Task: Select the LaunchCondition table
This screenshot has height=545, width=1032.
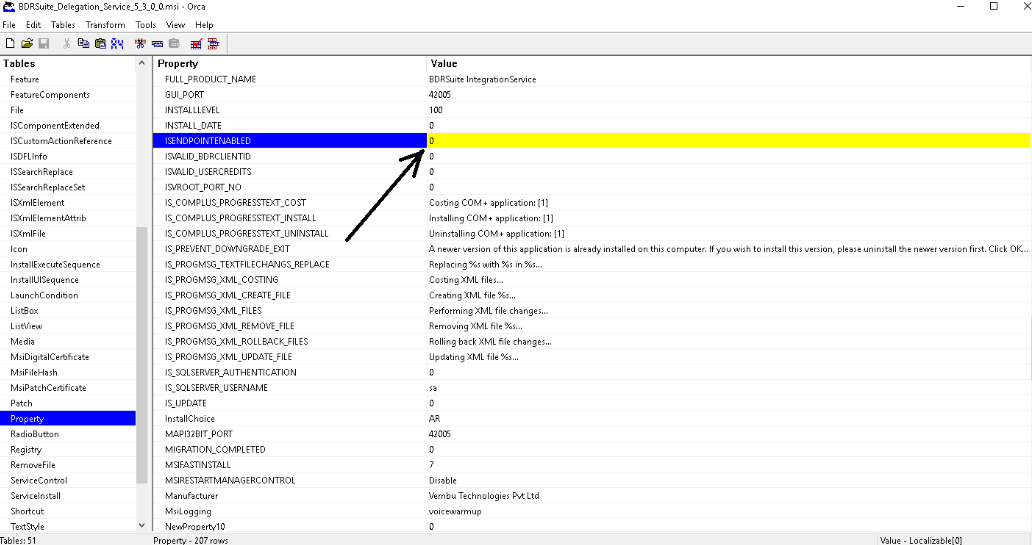Action: coord(44,296)
